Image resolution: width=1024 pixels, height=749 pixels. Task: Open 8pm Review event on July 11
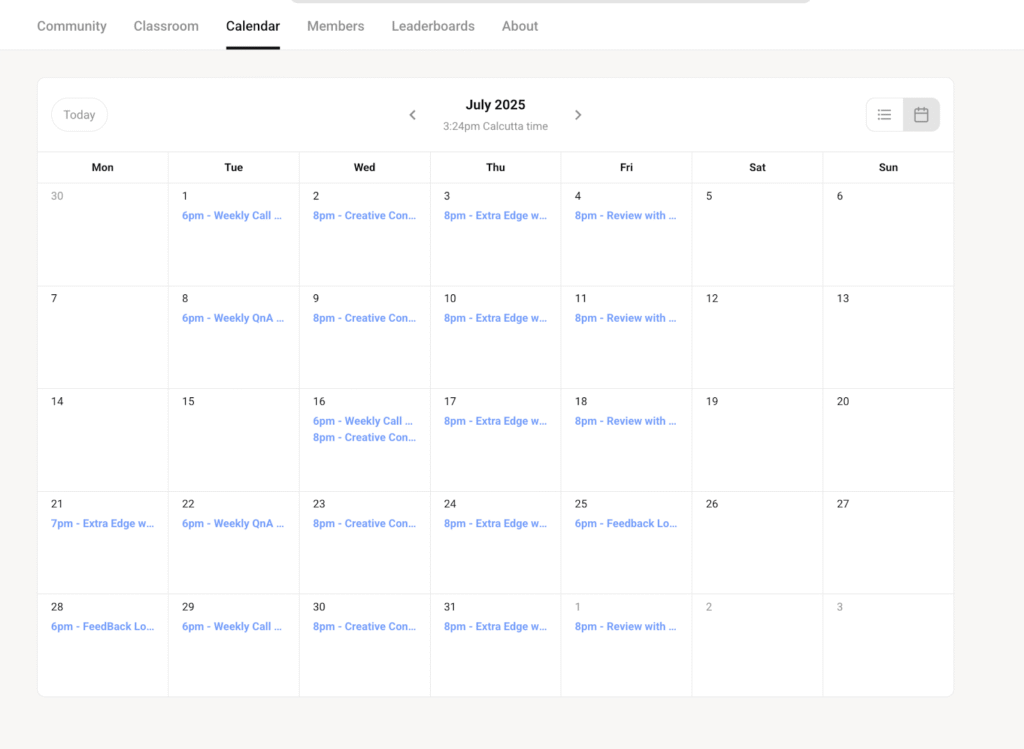[626, 318]
